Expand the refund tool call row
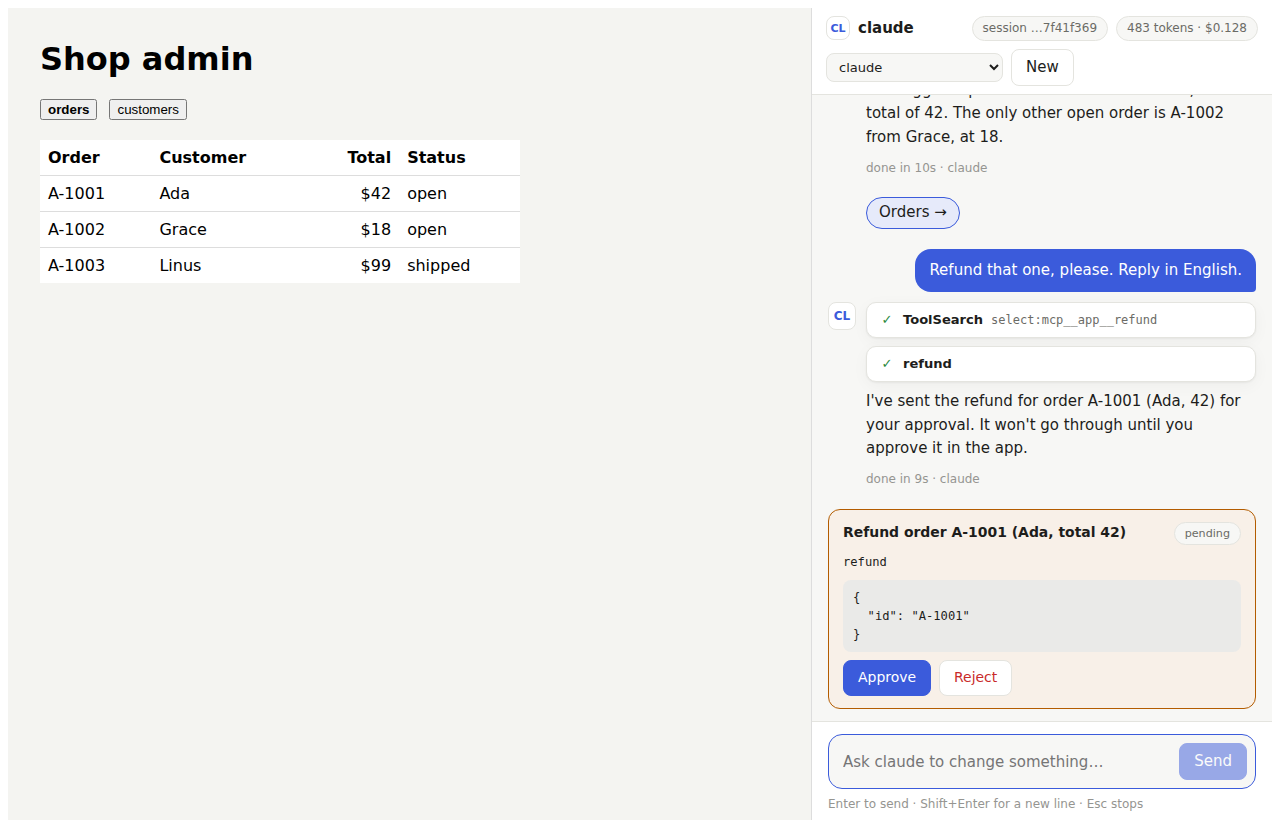The width and height of the screenshot is (1280, 820). click(1060, 364)
